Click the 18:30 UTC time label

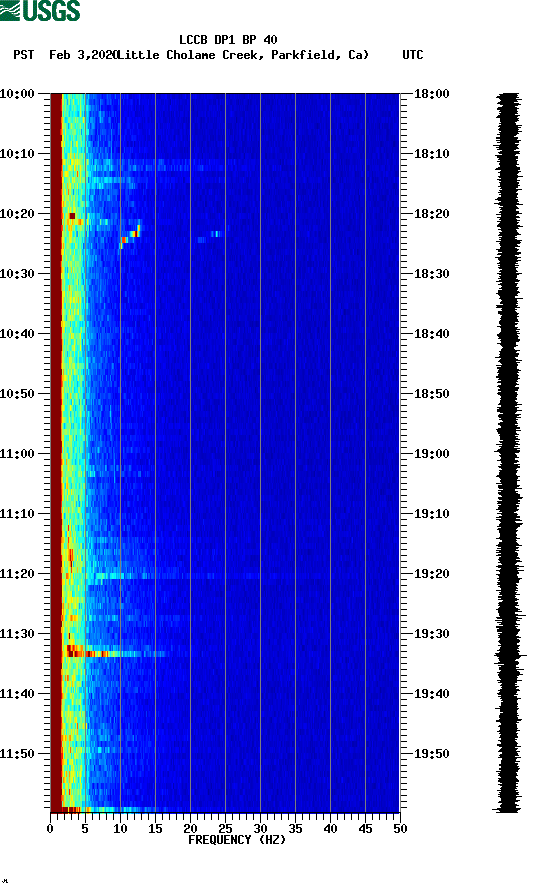pyautogui.click(x=431, y=274)
